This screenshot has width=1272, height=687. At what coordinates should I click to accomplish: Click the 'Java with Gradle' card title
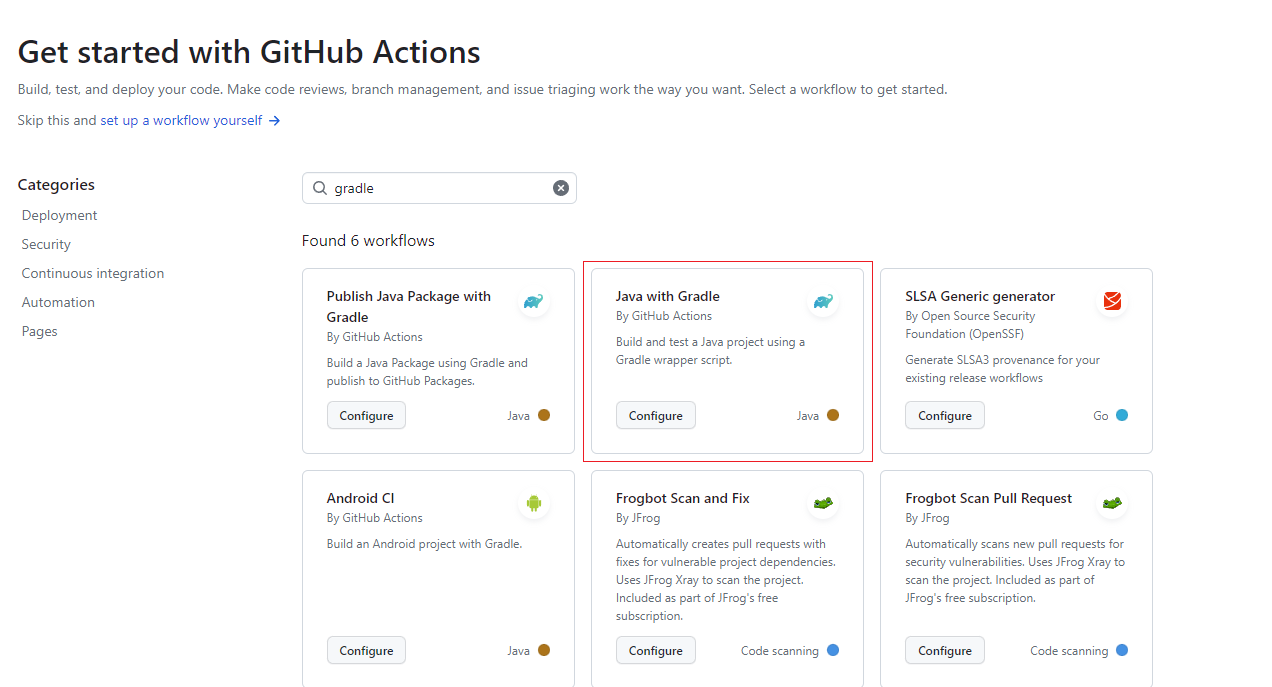tap(667, 296)
